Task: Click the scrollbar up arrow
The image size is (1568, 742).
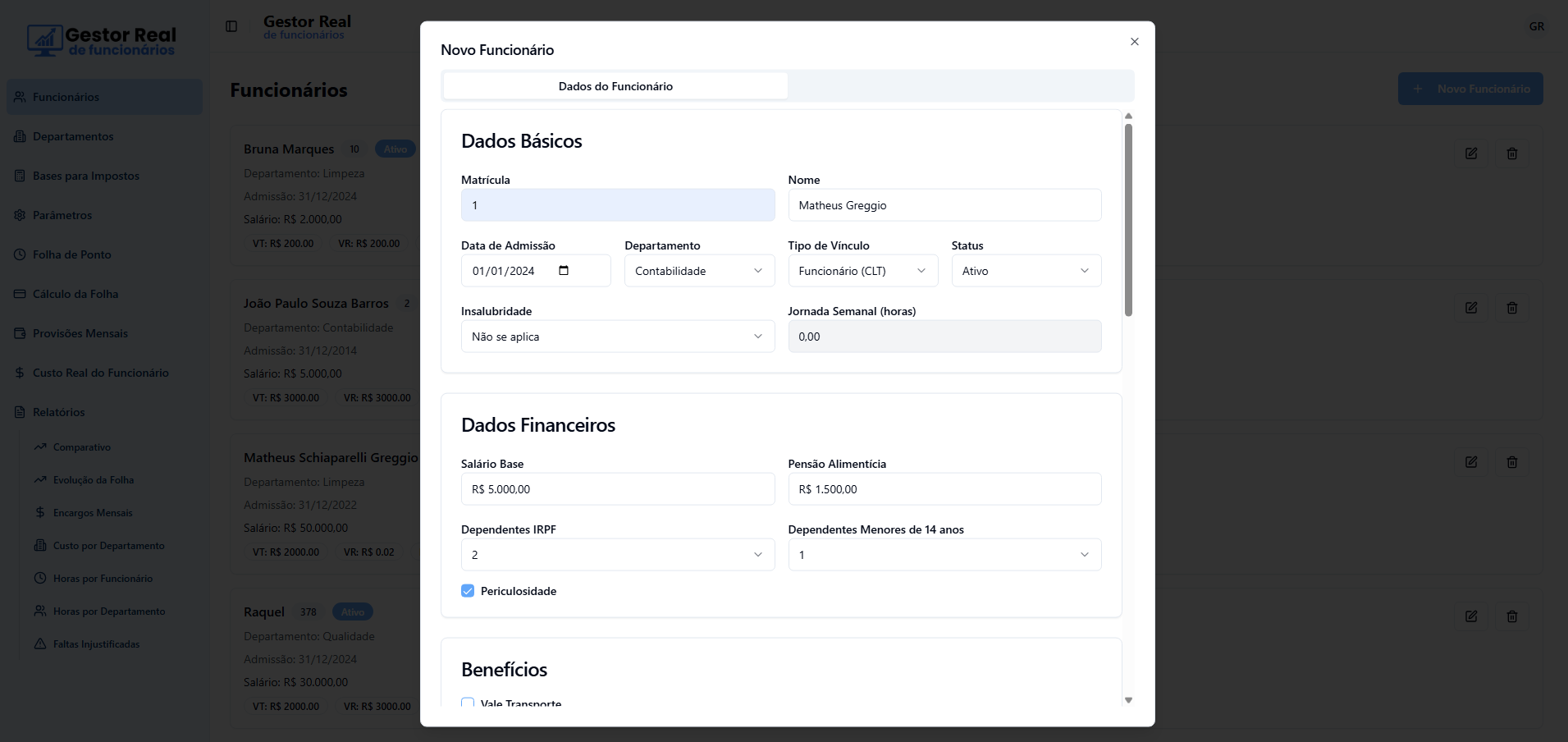Action: pyautogui.click(x=1128, y=116)
